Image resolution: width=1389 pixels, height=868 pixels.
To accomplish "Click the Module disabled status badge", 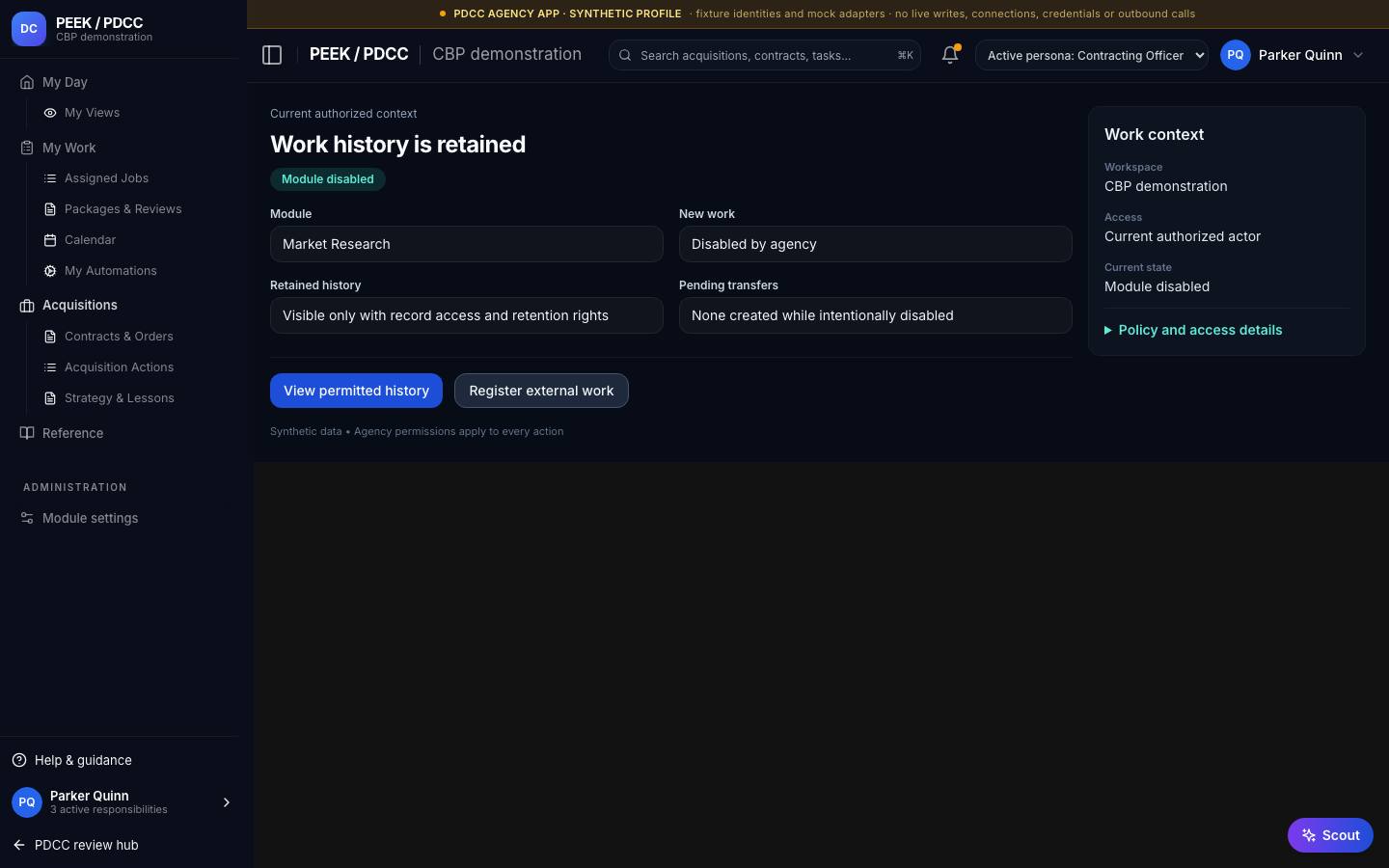I will [328, 179].
